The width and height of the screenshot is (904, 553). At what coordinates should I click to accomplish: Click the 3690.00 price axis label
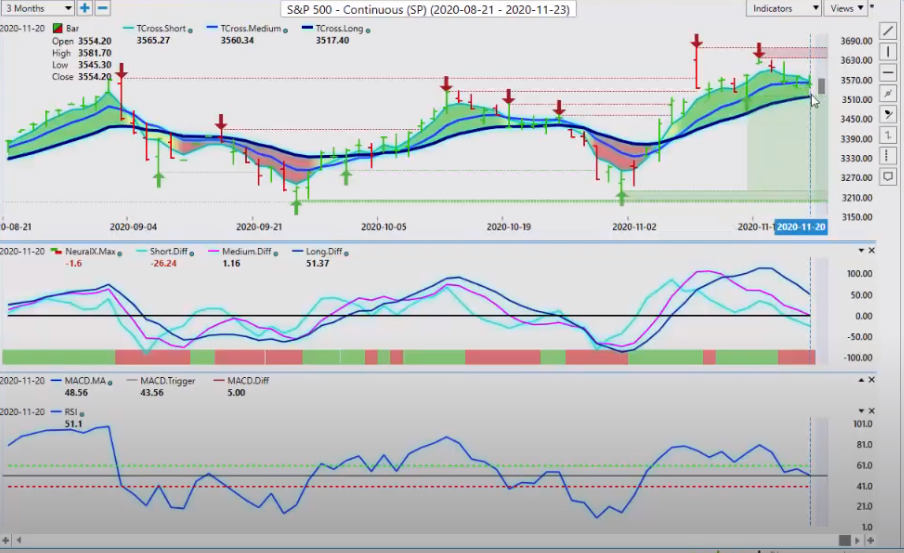click(x=856, y=41)
